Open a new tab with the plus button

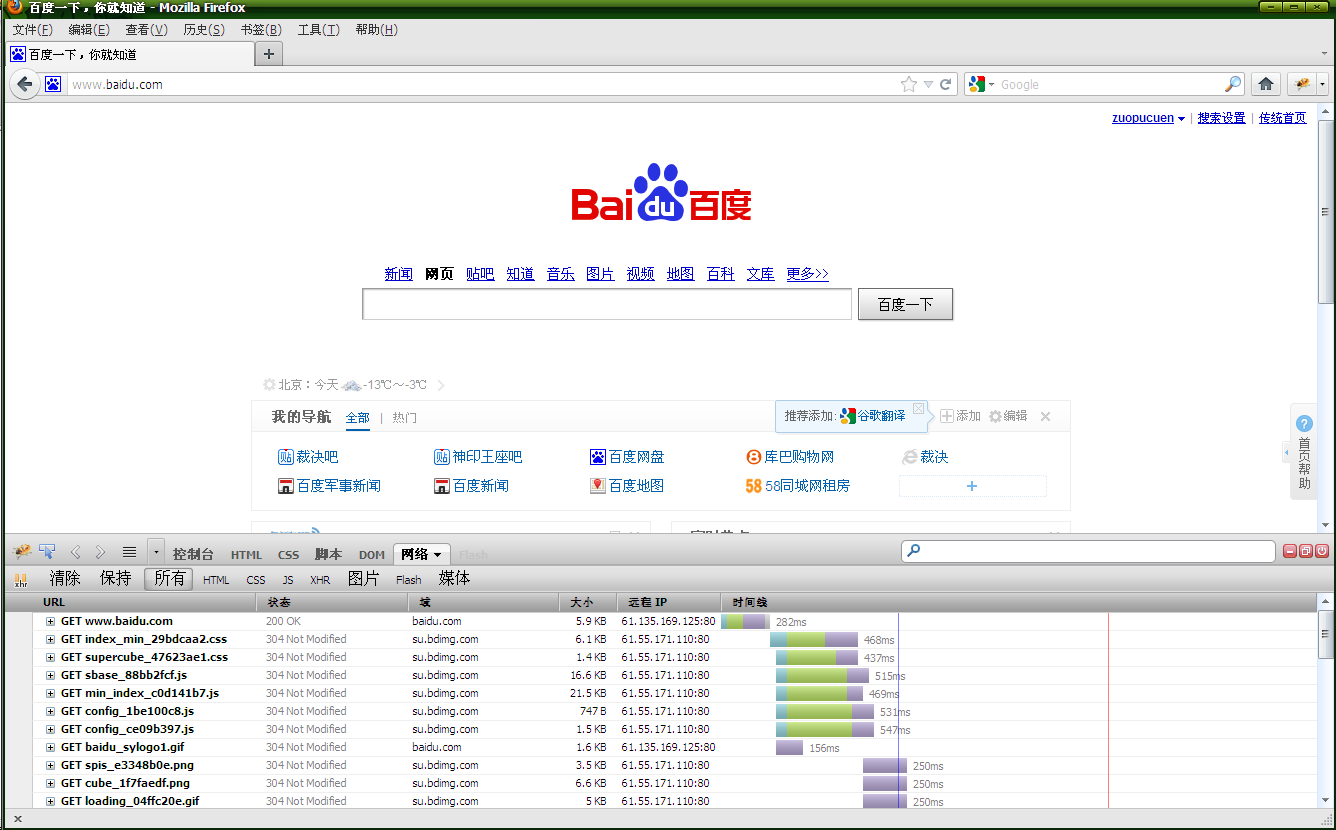(x=268, y=54)
